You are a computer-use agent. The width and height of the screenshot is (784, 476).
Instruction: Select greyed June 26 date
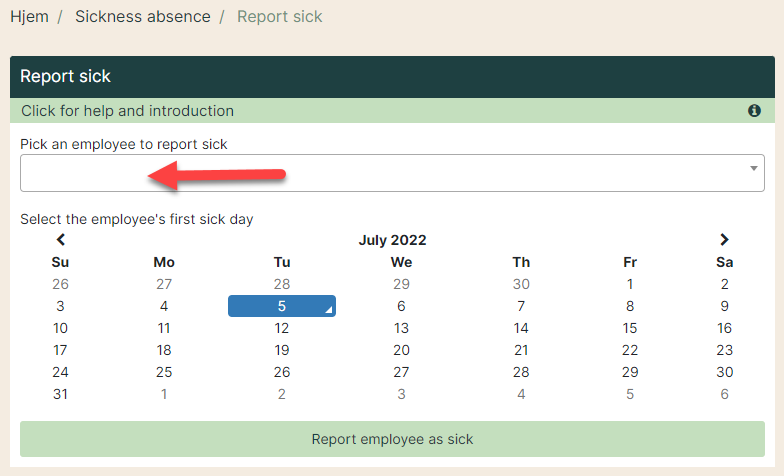click(x=60, y=284)
